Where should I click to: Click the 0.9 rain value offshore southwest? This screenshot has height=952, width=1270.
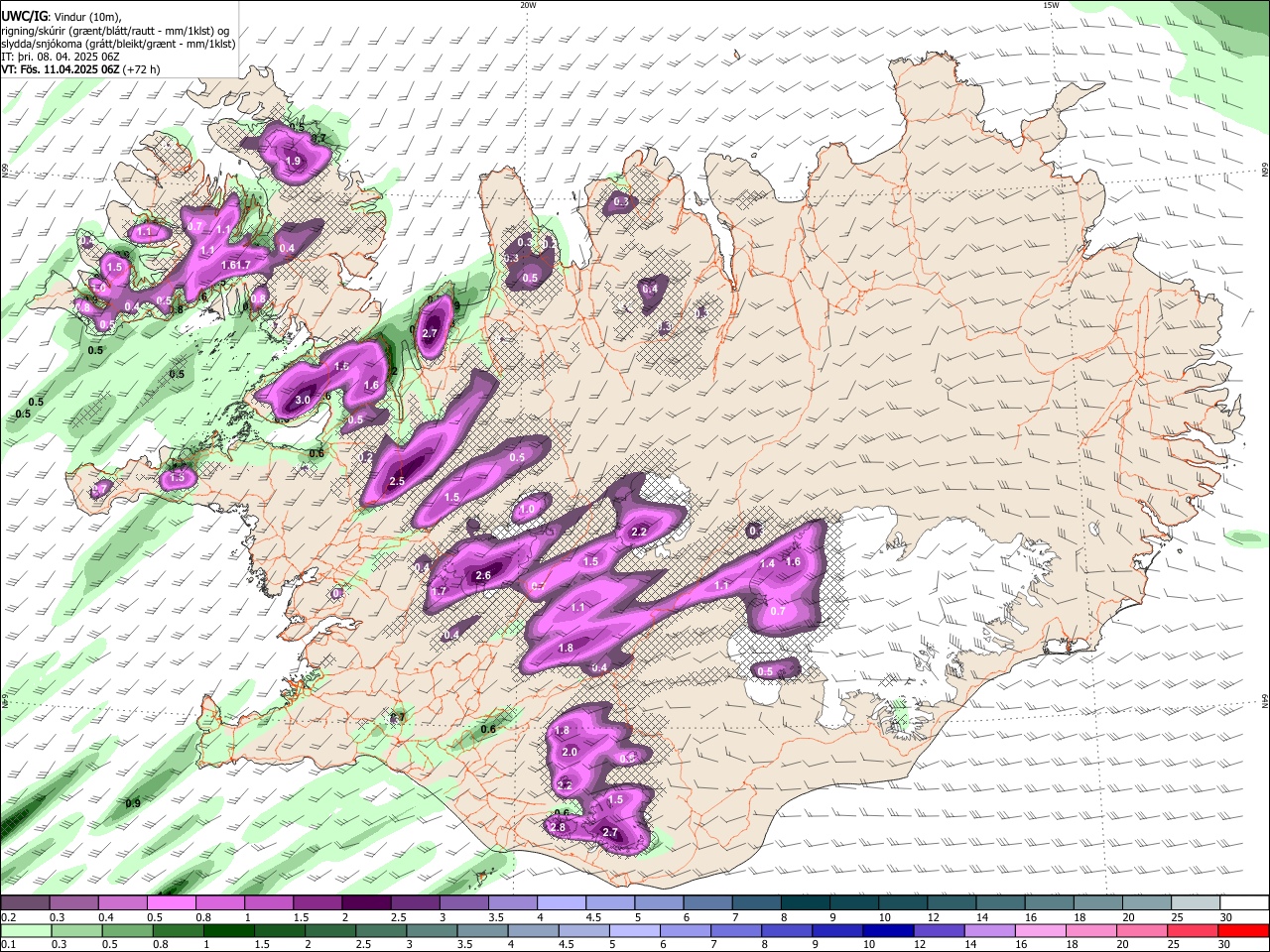coord(133,803)
